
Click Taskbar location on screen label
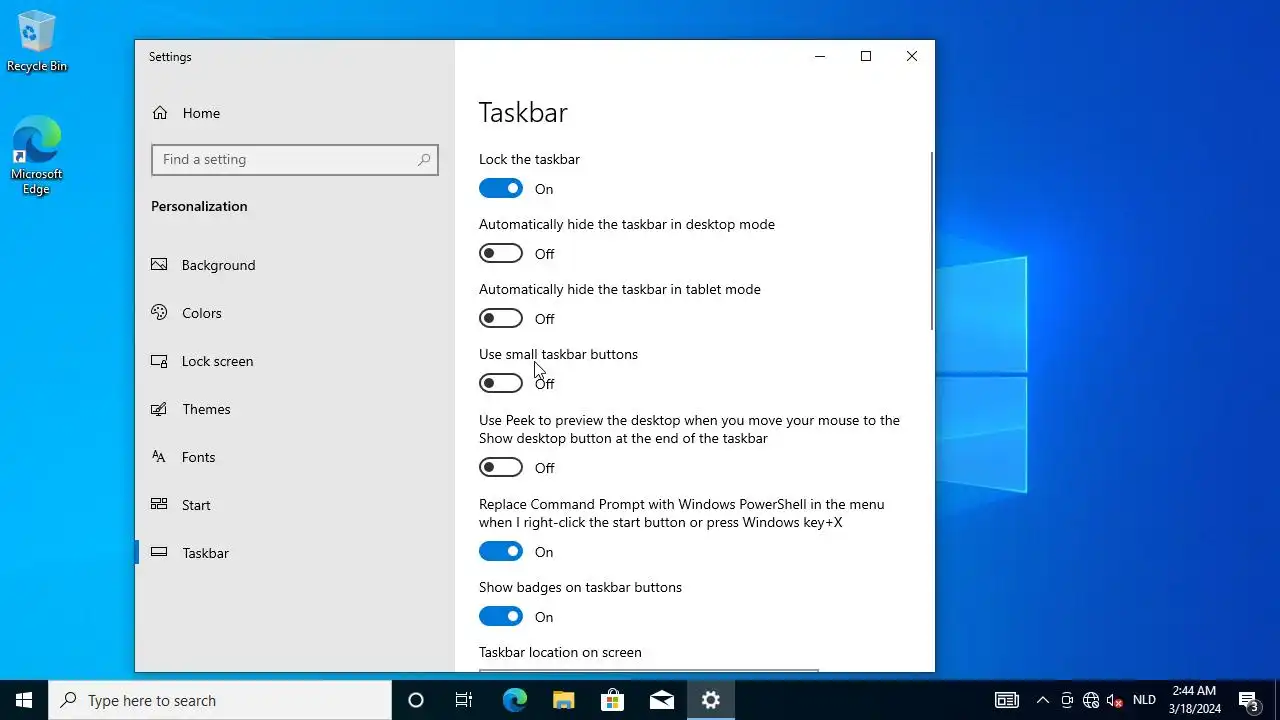click(x=560, y=652)
